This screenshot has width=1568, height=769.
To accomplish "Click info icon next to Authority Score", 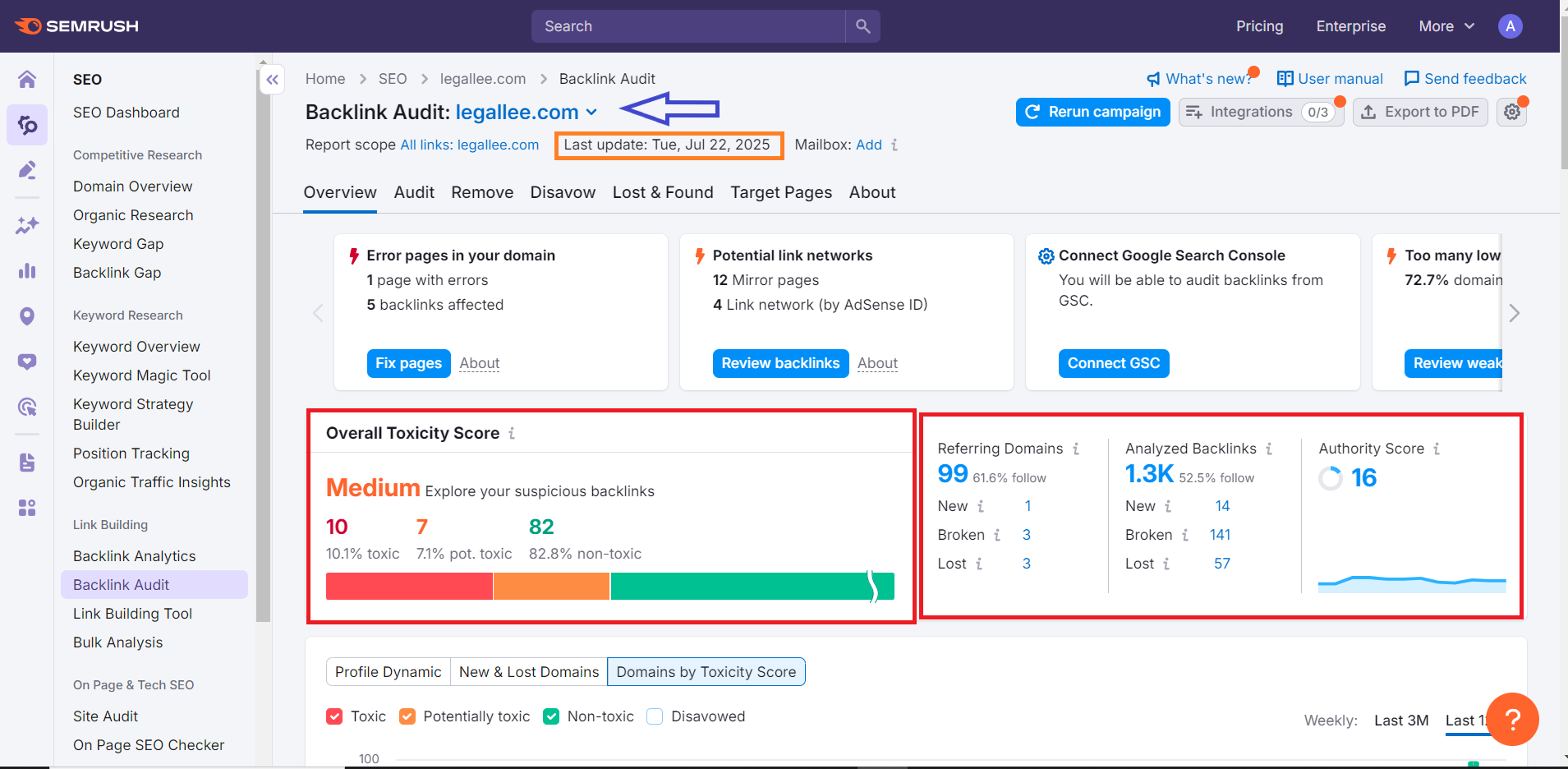I will click(x=1437, y=449).
